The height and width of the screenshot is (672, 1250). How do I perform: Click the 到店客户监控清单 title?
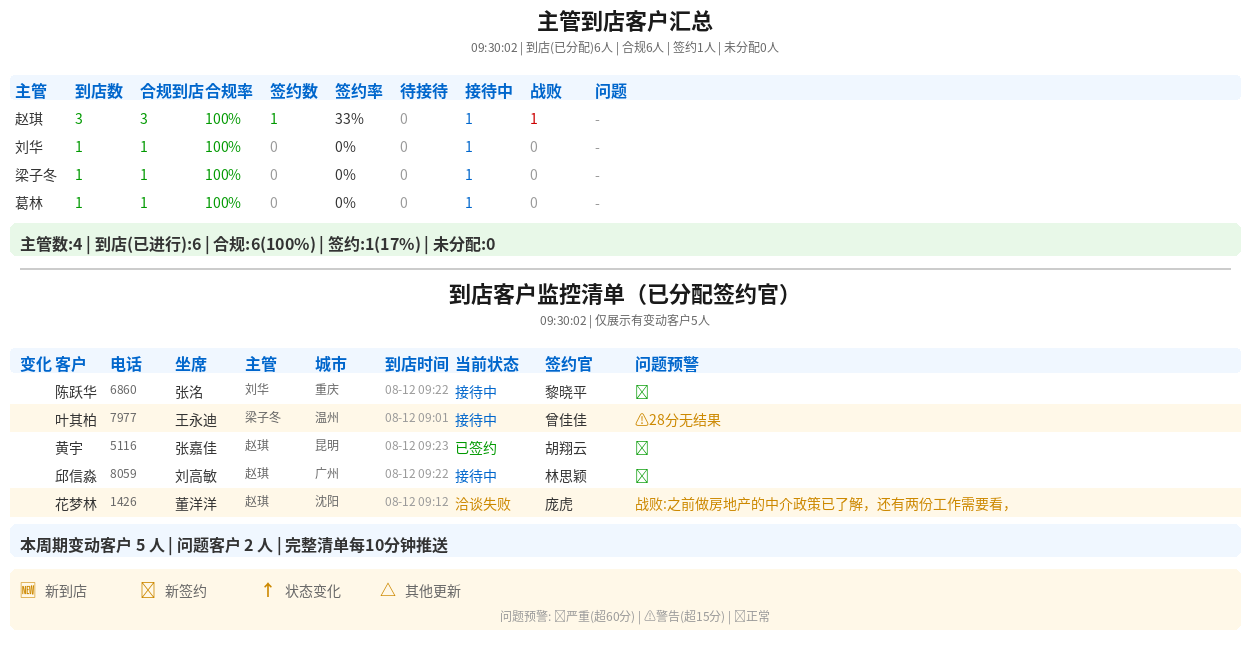(x=625, y=295)
